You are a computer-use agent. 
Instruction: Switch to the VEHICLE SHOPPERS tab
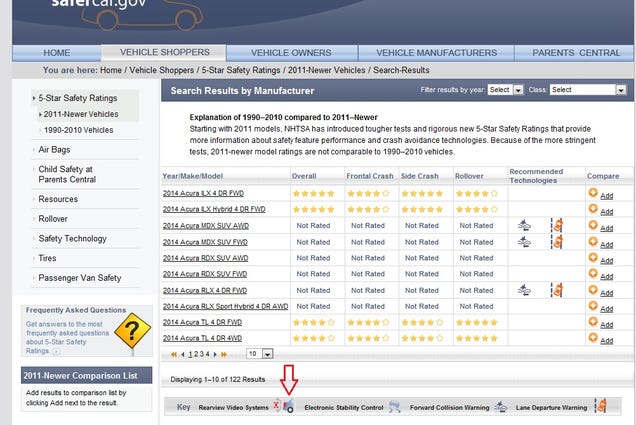click(164, 52)
